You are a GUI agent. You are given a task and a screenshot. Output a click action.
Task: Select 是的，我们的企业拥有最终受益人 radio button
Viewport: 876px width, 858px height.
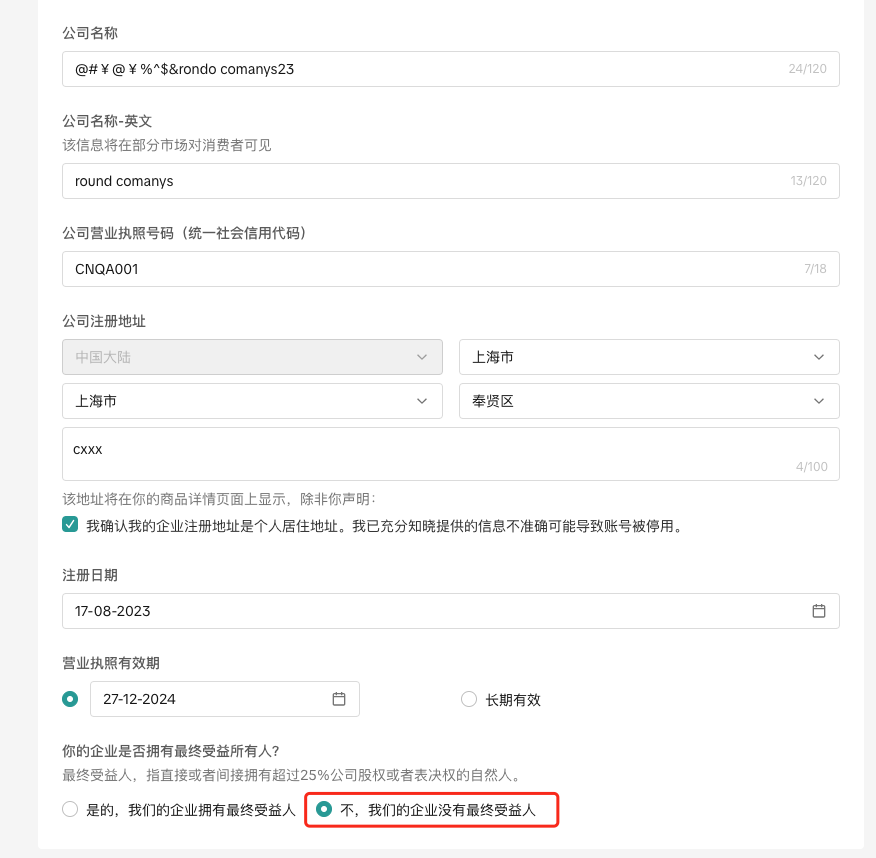coord(70,810)
